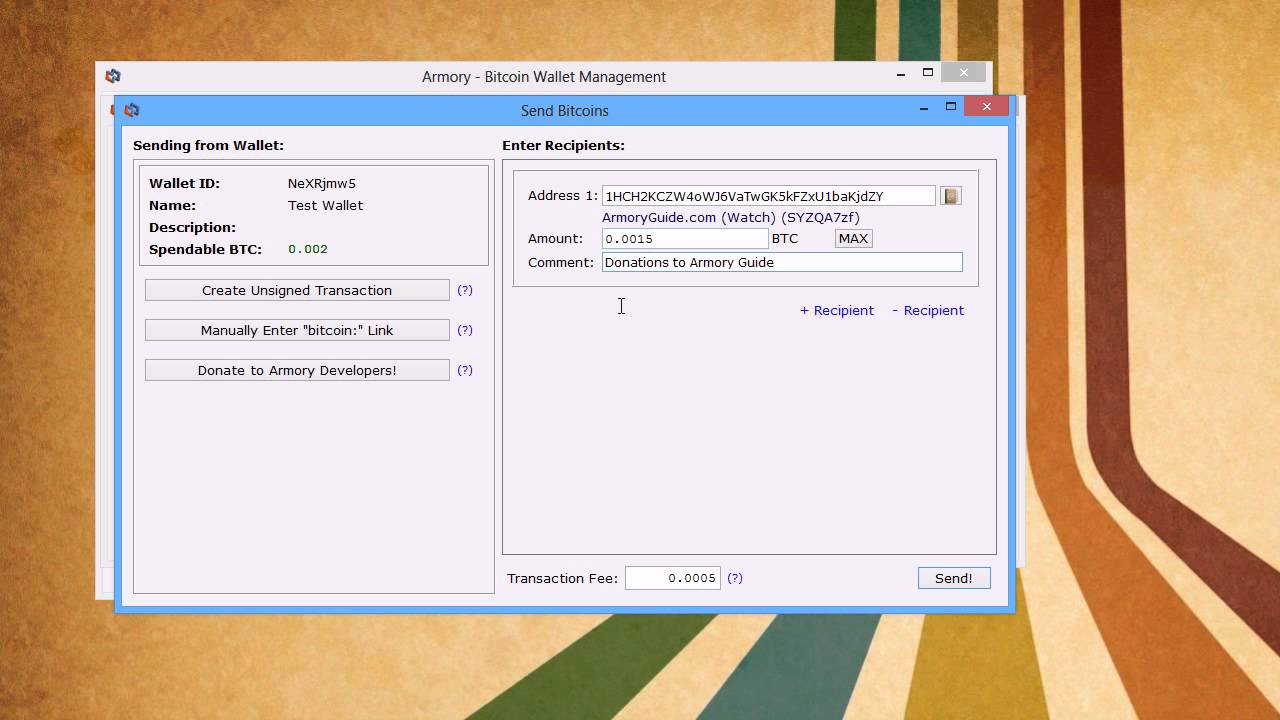Click the Send! button
The image size is (1280, 720).
tap(954, 578)
